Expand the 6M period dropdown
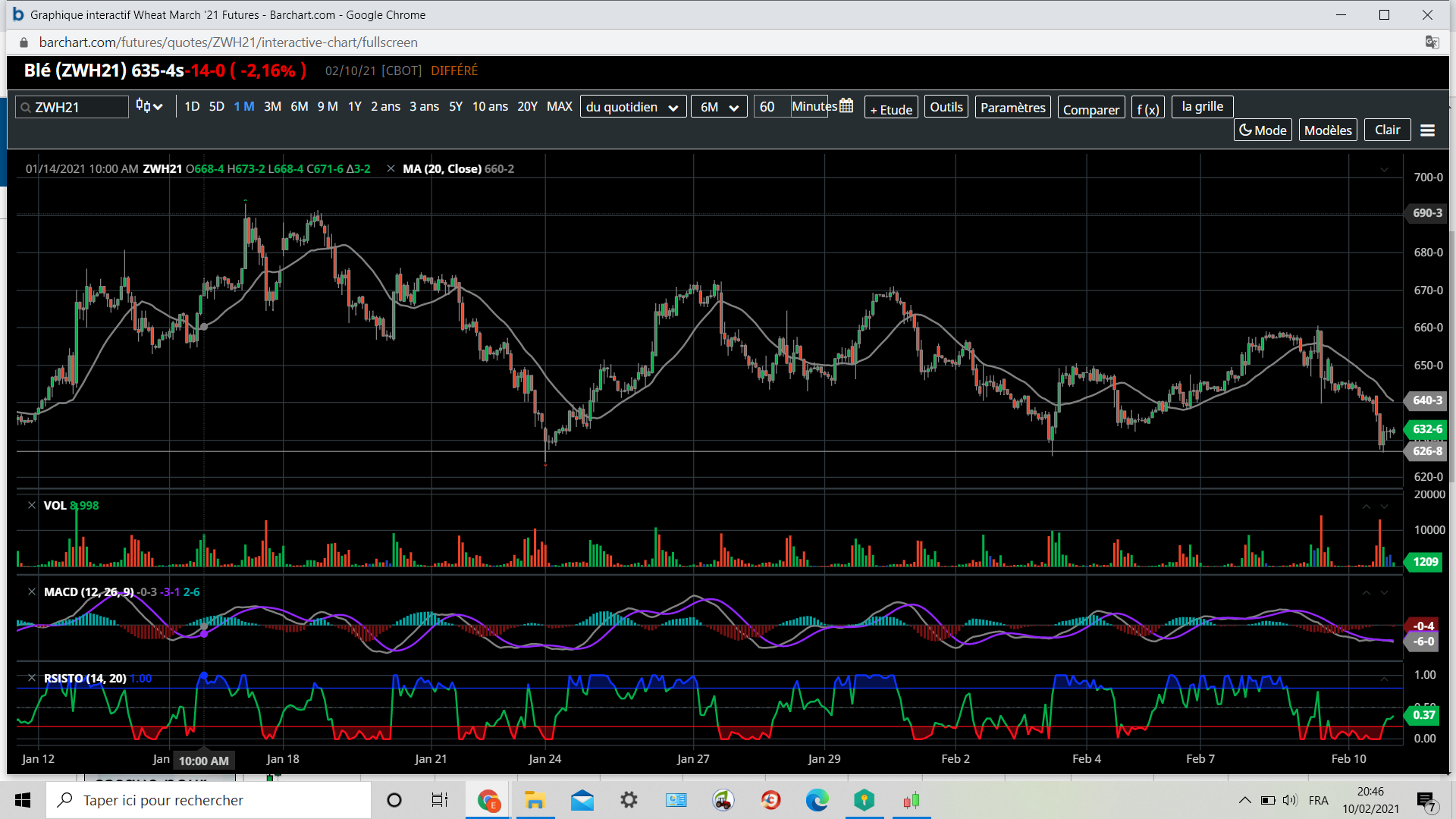1456x819 pixels. 718,107
